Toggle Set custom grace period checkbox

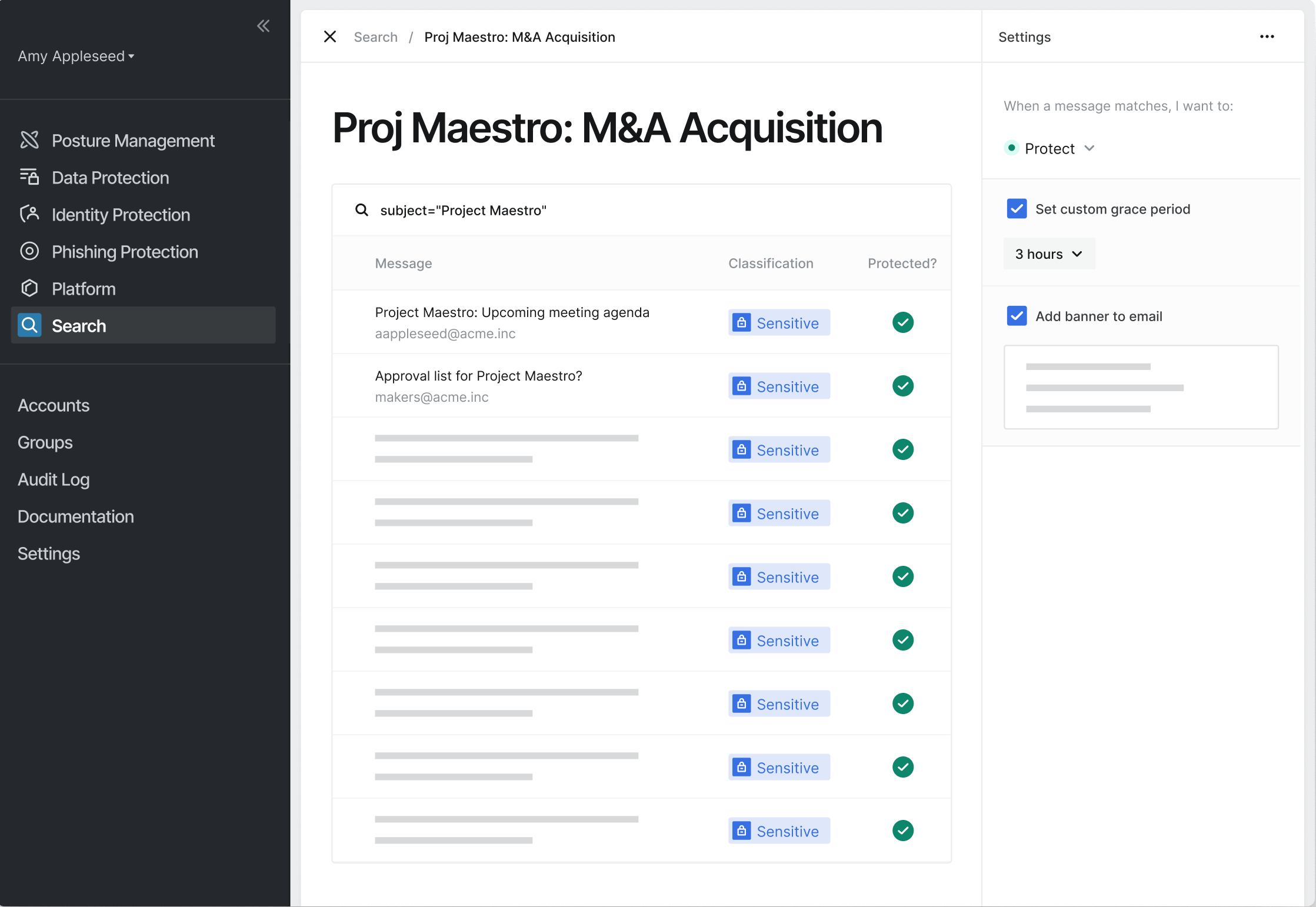(1017, 209)
